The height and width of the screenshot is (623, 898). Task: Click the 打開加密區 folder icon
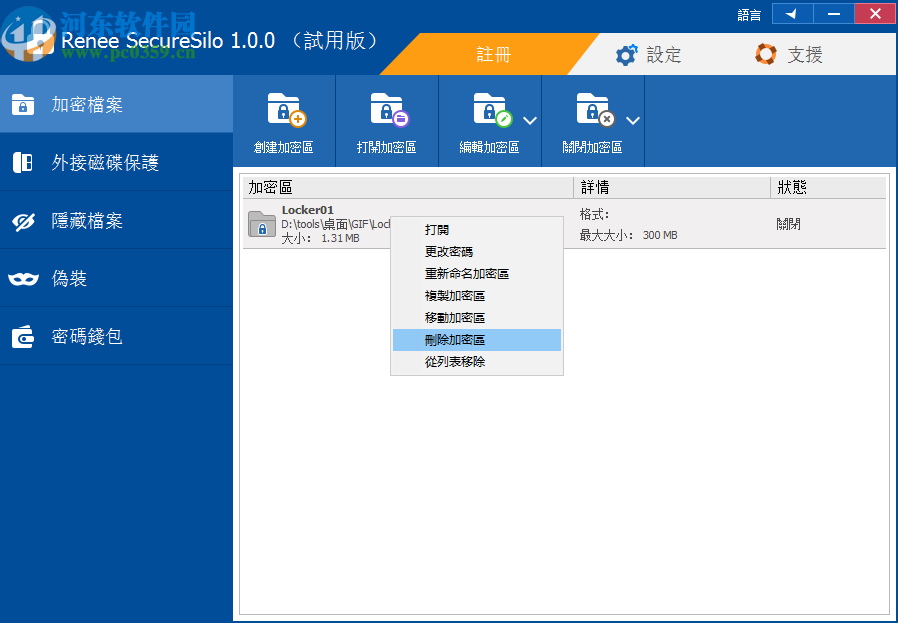click(390, 109)
